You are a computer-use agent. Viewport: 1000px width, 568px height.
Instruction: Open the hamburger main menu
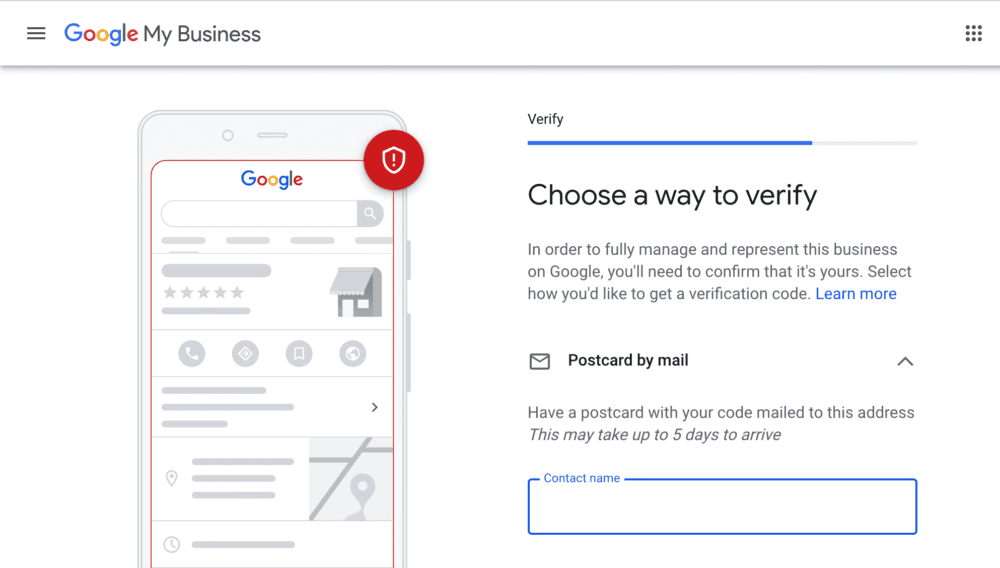(x=36, y=33)
